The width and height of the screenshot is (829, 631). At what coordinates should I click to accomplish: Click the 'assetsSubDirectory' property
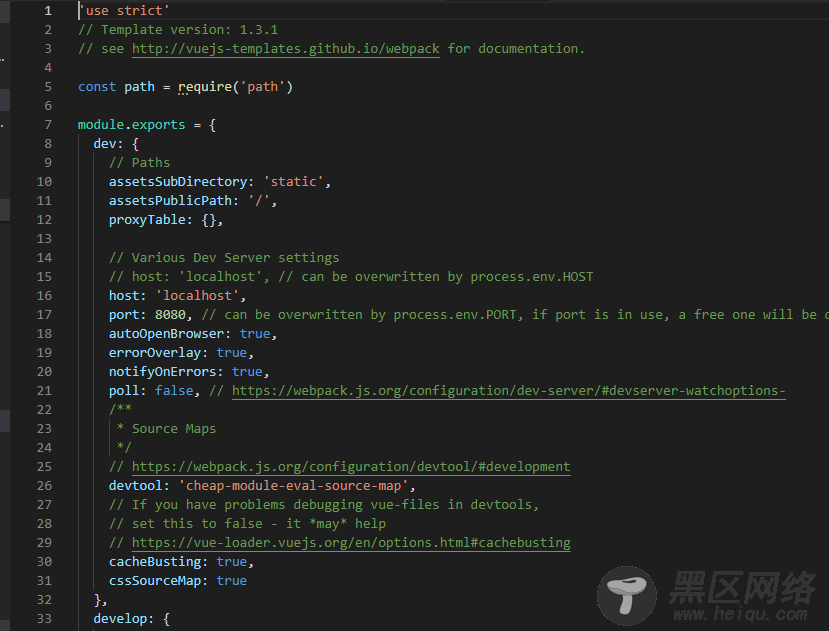click(x=178, y=182)
